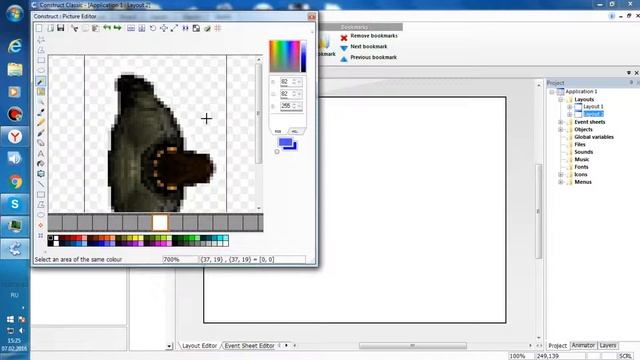640x360 pixels.
Task: Click the green Redo arrow
Action: 118,28
